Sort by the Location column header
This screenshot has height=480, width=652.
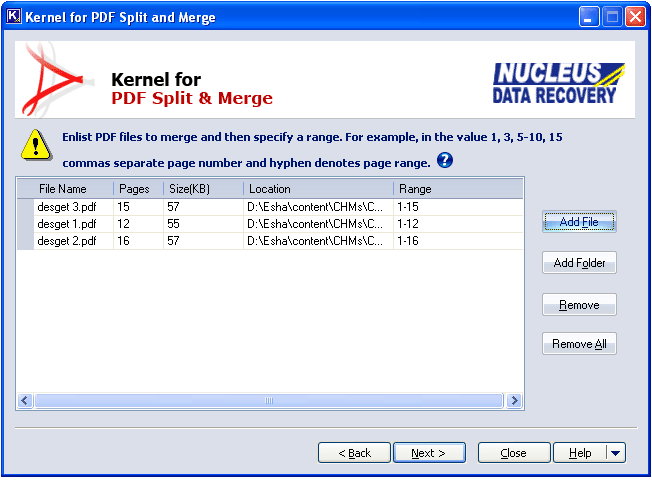coord(319,189)
